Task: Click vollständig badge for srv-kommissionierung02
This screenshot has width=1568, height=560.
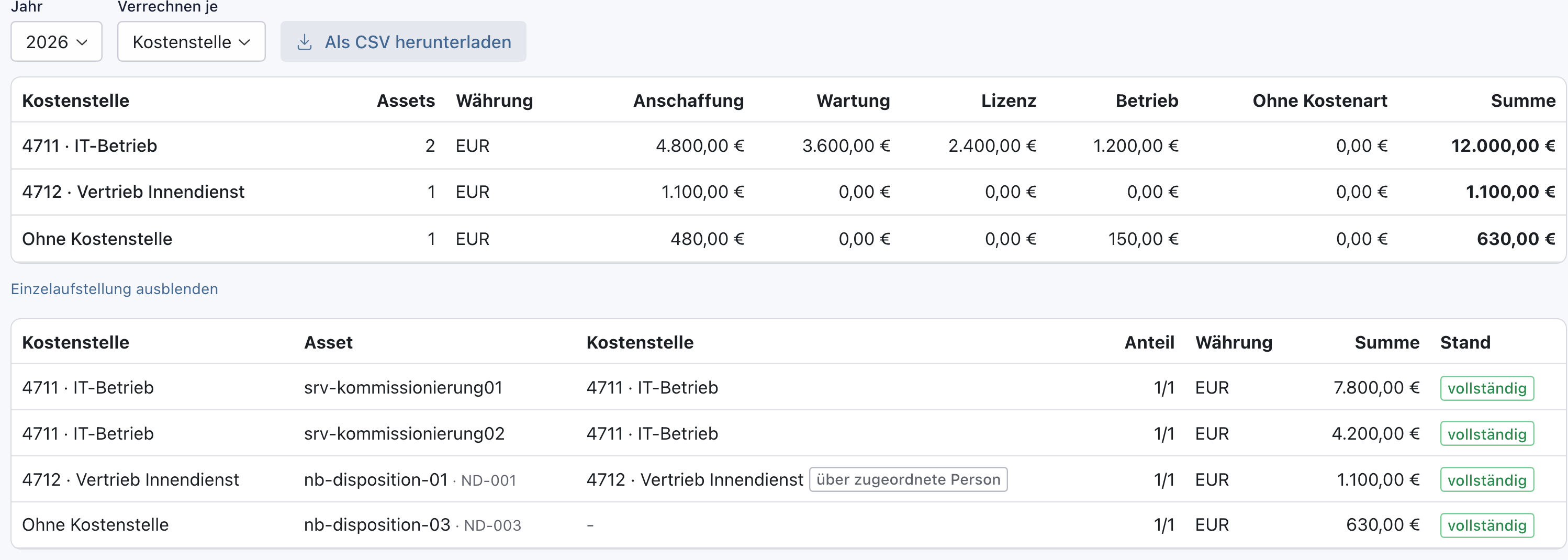Action: (1486, 434)
